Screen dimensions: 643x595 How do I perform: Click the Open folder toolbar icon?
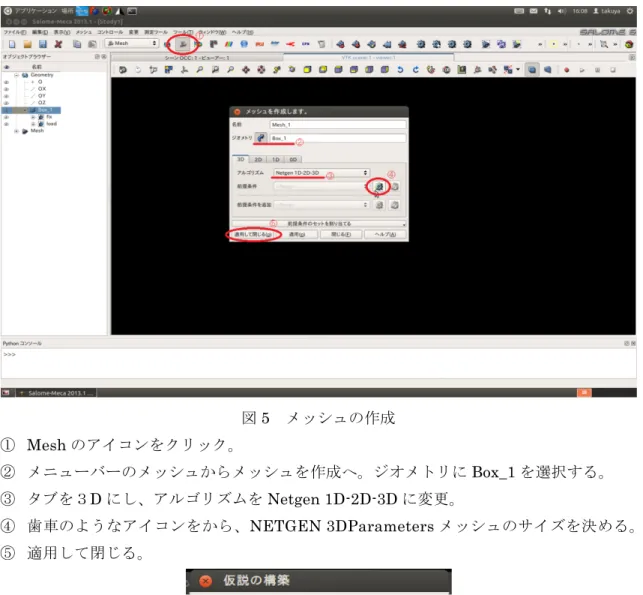click(27, 44)
